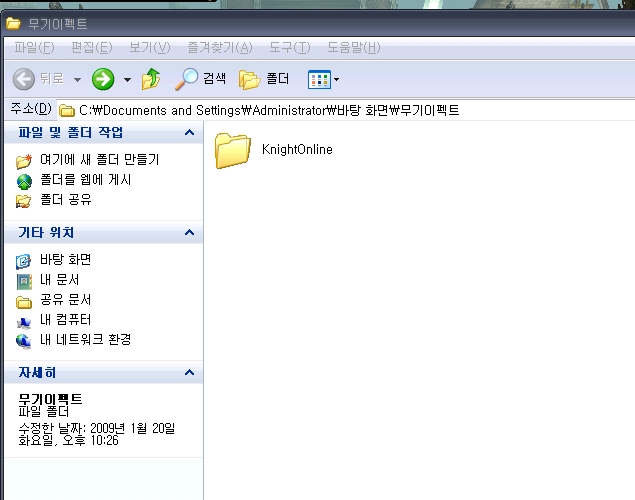The width and height of the screenshot is (635, 500).
Task: Go up one folder level icon
Action: 151,79
